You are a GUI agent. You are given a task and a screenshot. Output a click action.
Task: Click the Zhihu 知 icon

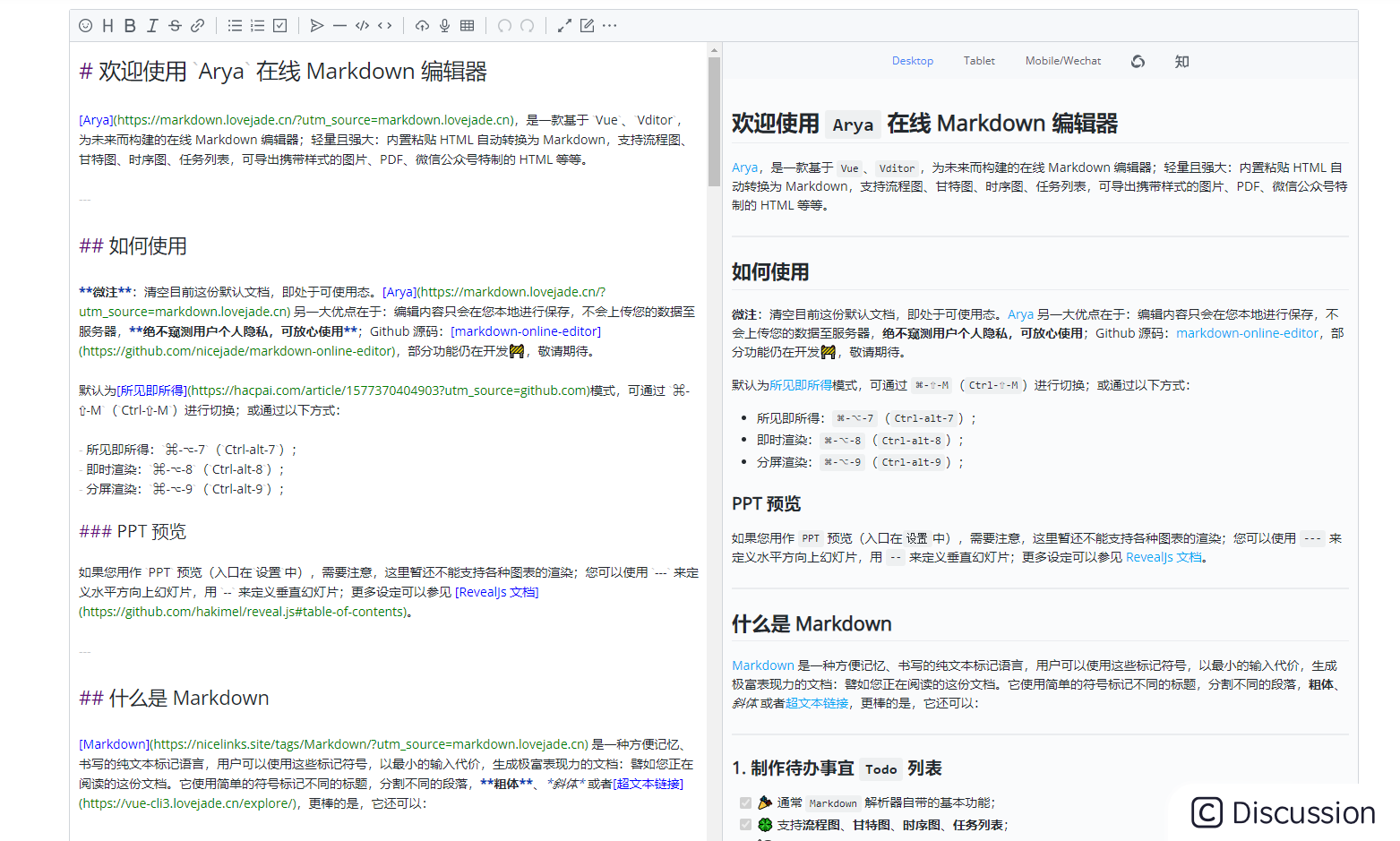(1181, 61)
